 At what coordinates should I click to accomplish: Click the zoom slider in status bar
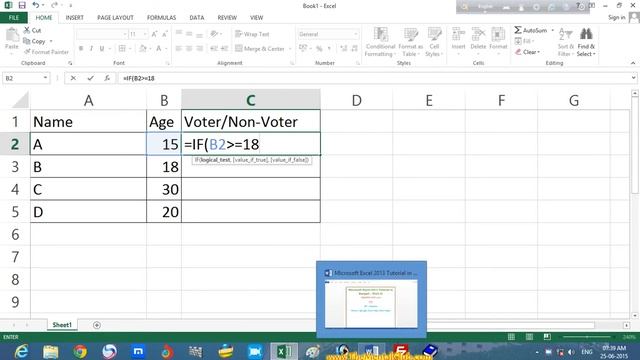[x=587, y=337]
